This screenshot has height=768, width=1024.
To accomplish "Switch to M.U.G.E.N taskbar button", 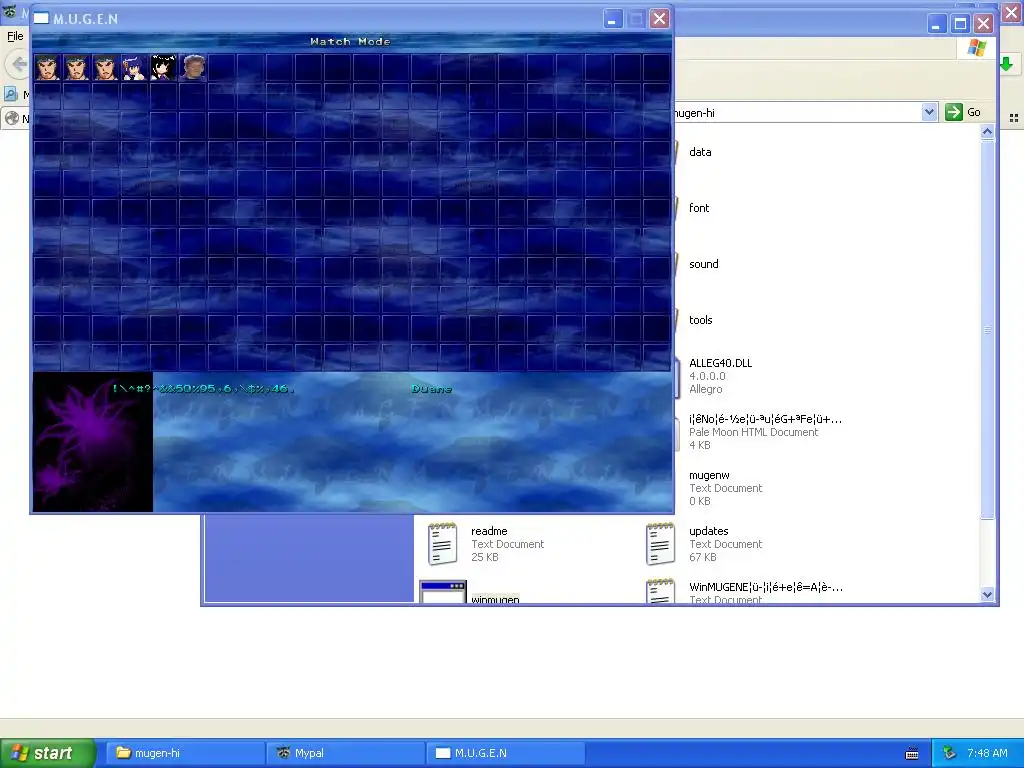I will coord(505,753).
